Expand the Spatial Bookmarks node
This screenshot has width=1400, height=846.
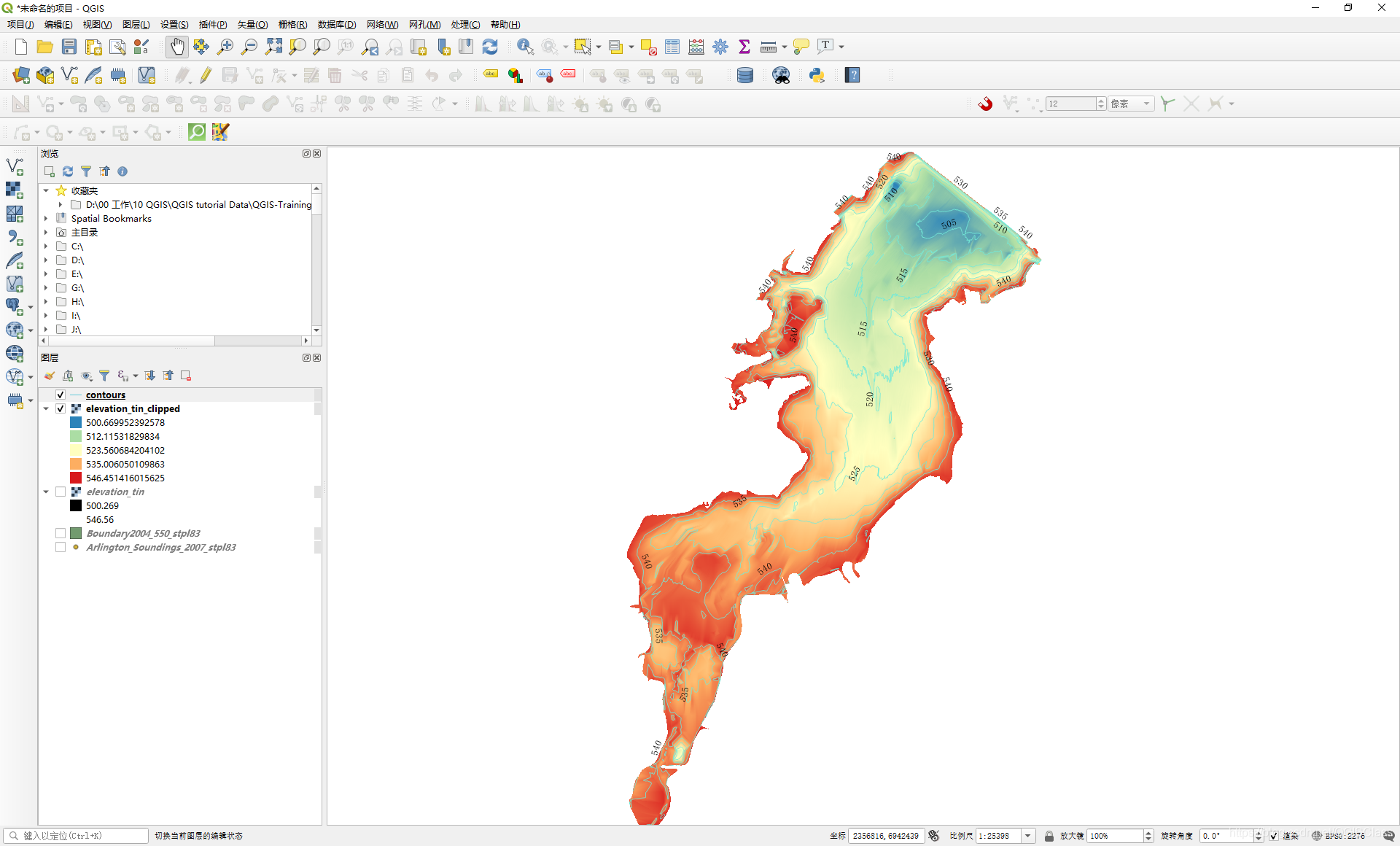46,218
